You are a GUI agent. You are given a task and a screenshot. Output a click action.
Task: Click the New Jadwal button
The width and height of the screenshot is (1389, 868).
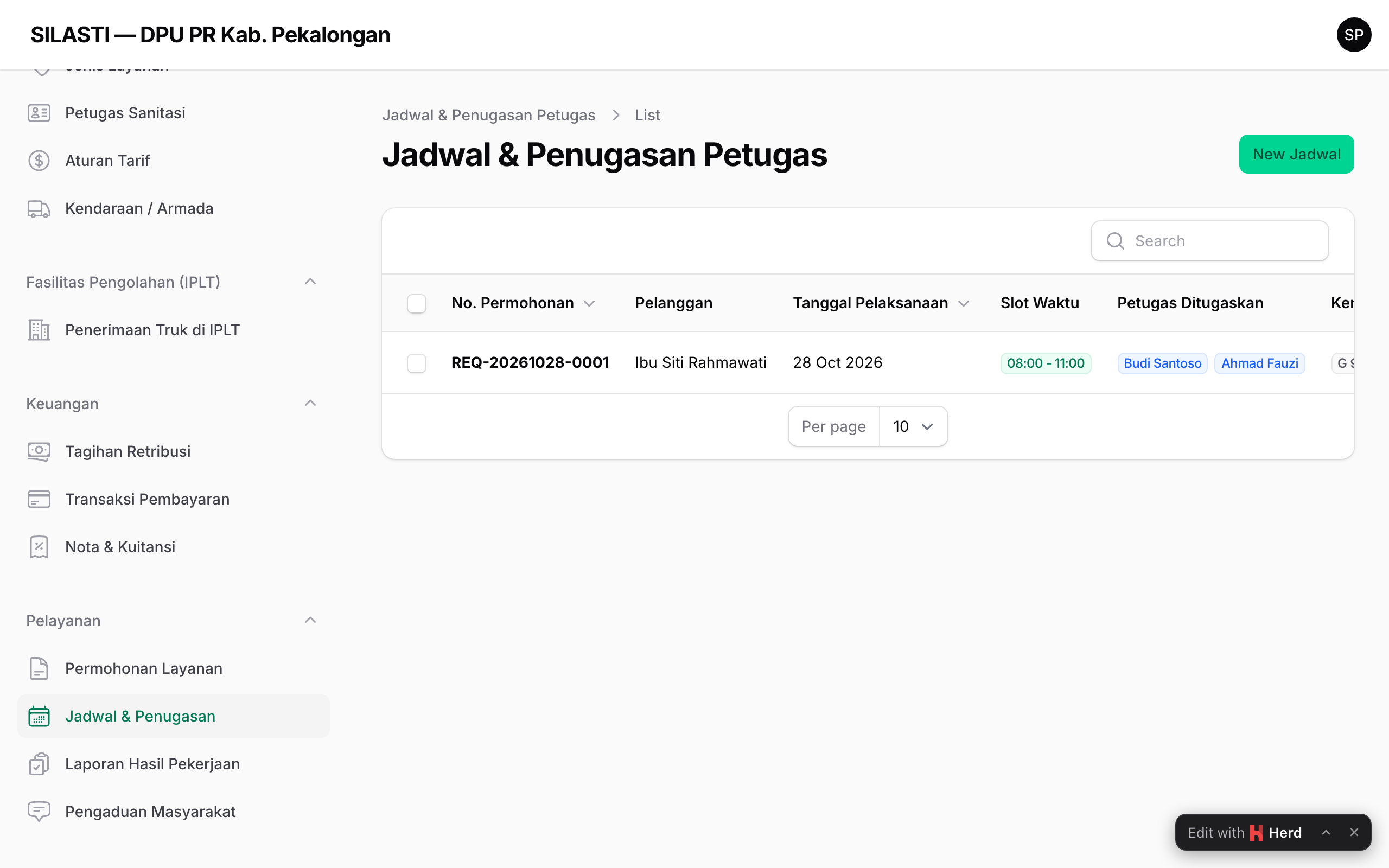[x=1296, y=155]
